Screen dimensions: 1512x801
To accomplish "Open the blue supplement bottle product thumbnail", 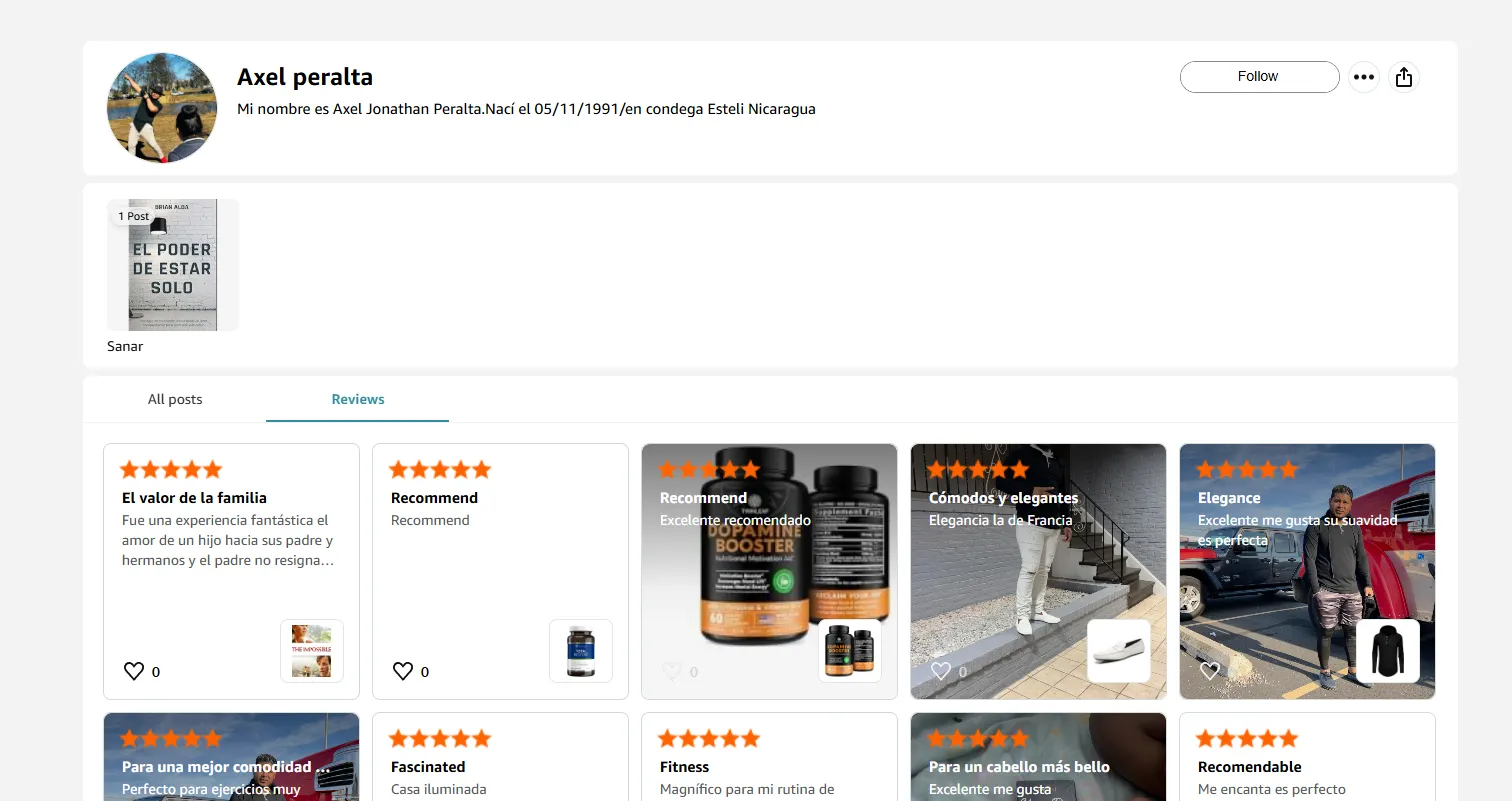I will (581, 651).
